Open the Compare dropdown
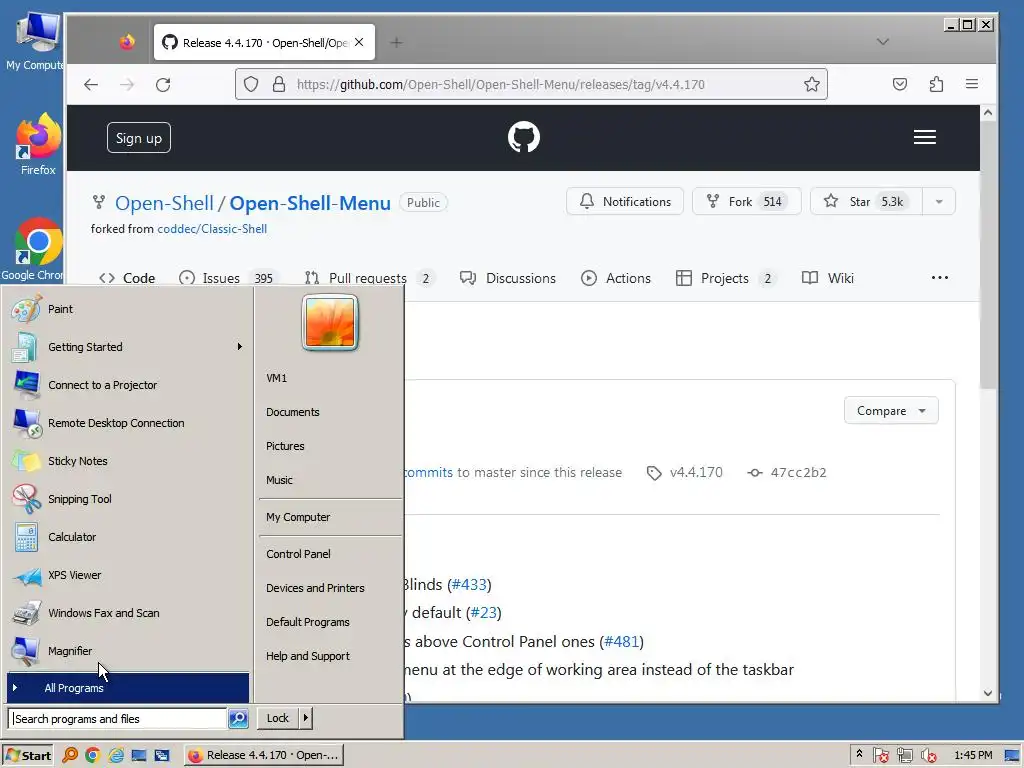The image size is (1024, 768). click(891, 411)
